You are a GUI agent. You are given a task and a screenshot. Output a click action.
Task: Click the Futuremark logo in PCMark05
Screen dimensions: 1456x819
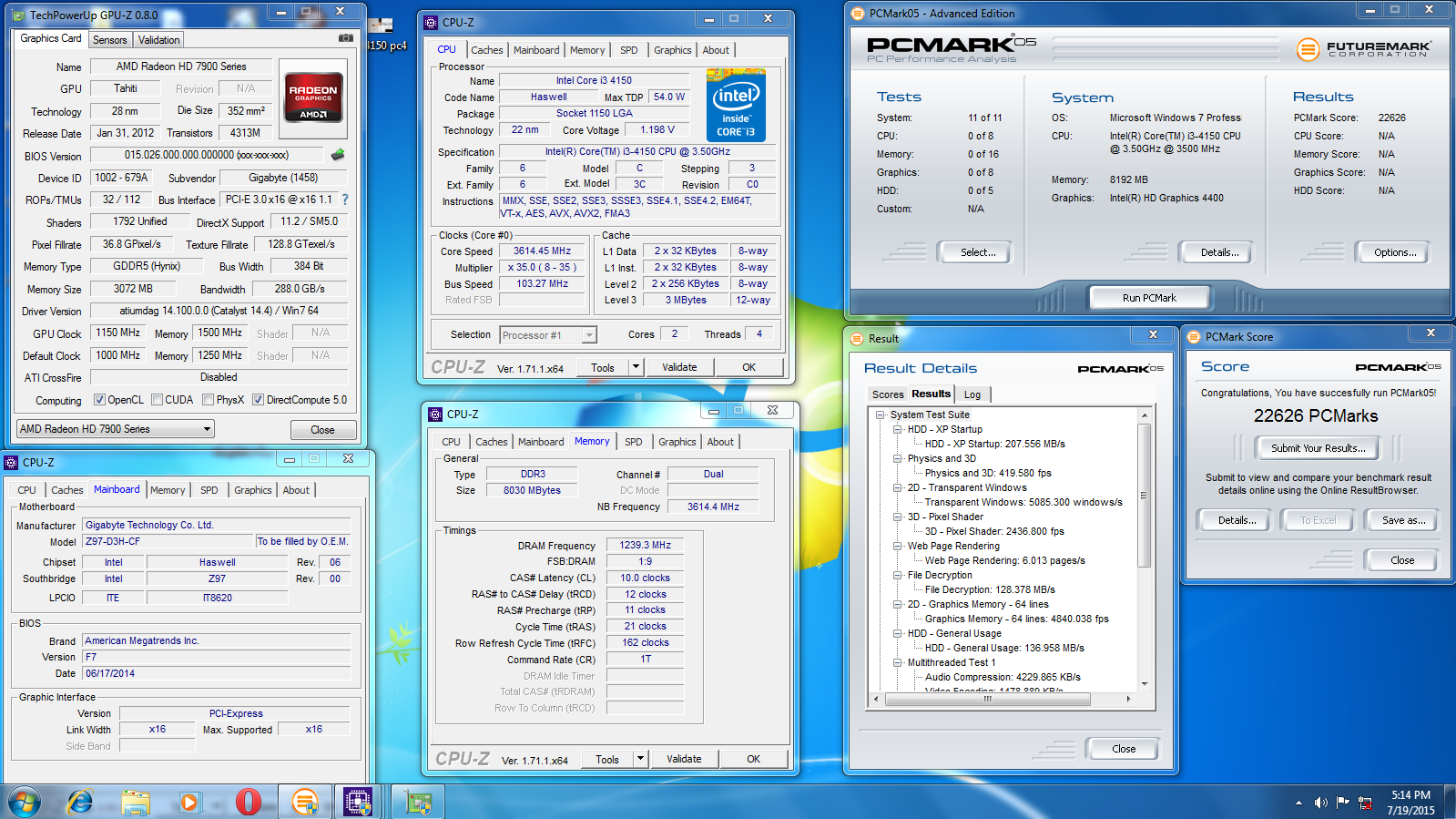coord(1364,49)
